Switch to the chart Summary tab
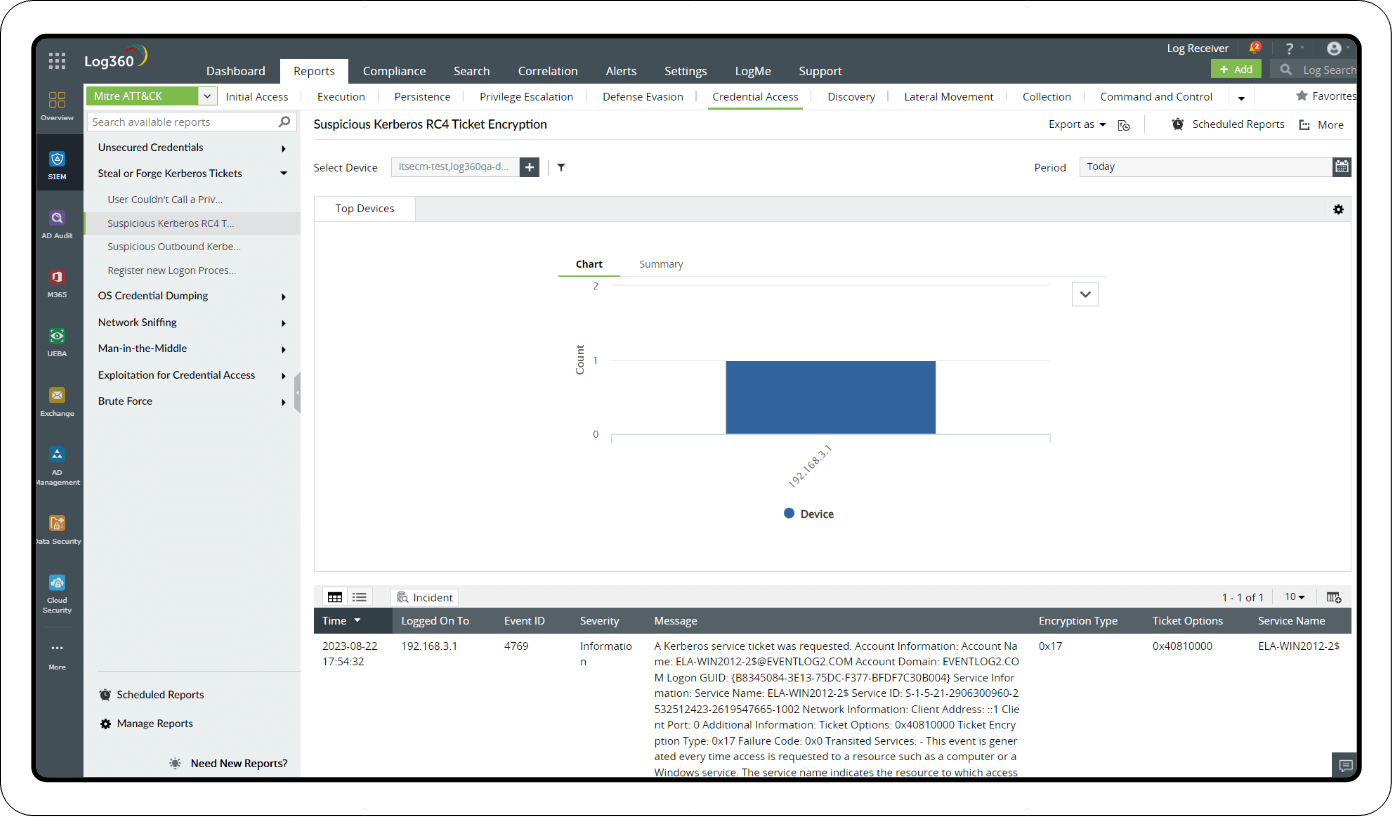The width and height of the screenshot is (1392, 817). pyautogui.click(x=661, y=264)
